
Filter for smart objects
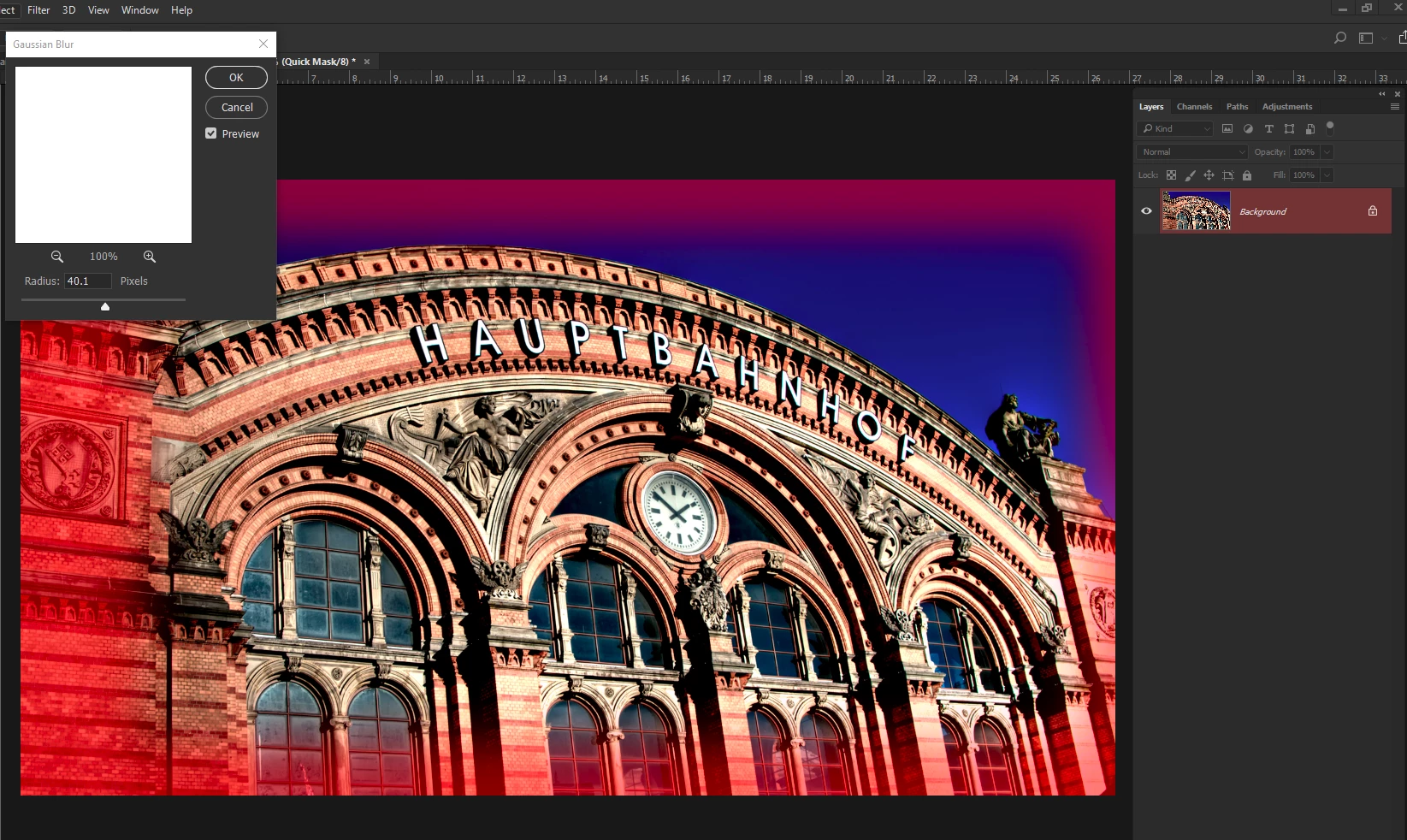[1309, 129]
